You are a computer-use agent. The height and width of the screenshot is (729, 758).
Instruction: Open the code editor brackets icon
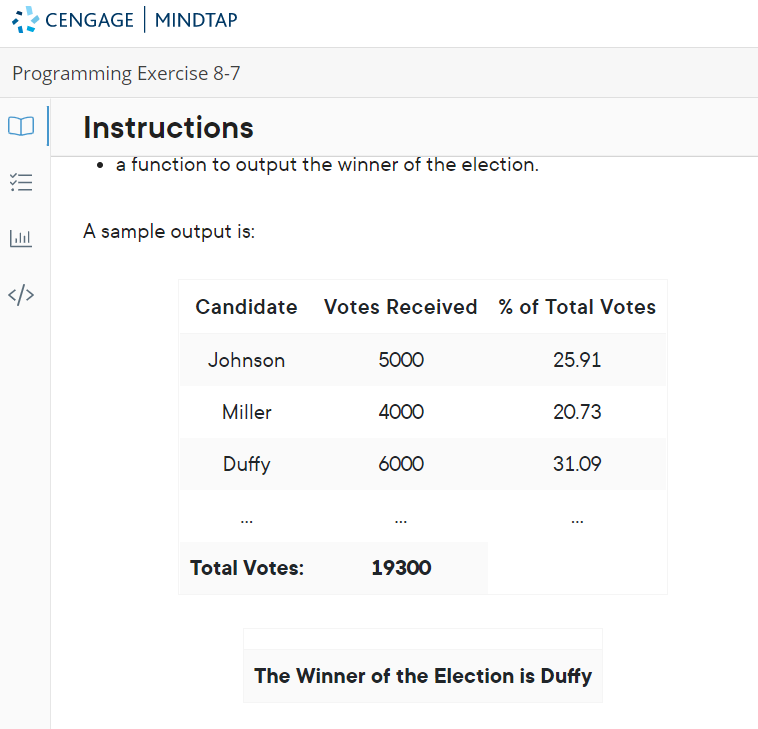pyautogui.click(x=21, y=295)
